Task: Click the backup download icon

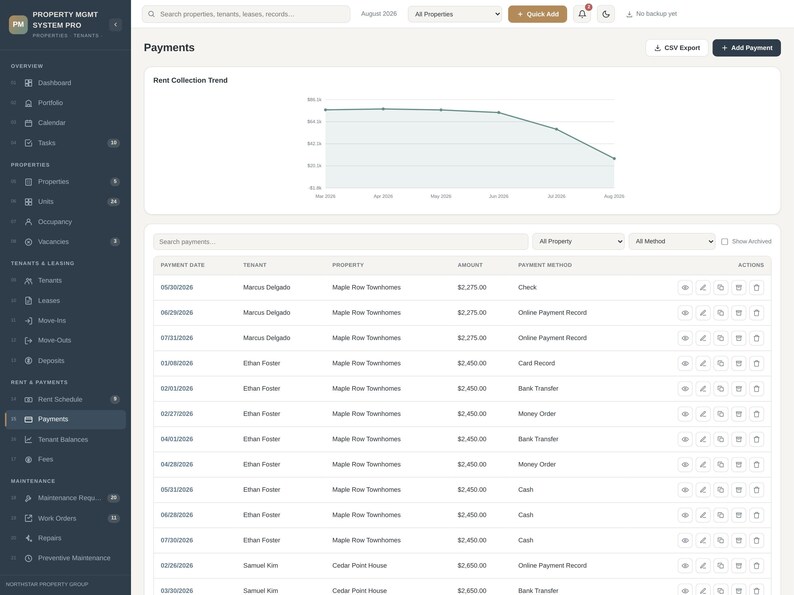Action: pos(629,14)
